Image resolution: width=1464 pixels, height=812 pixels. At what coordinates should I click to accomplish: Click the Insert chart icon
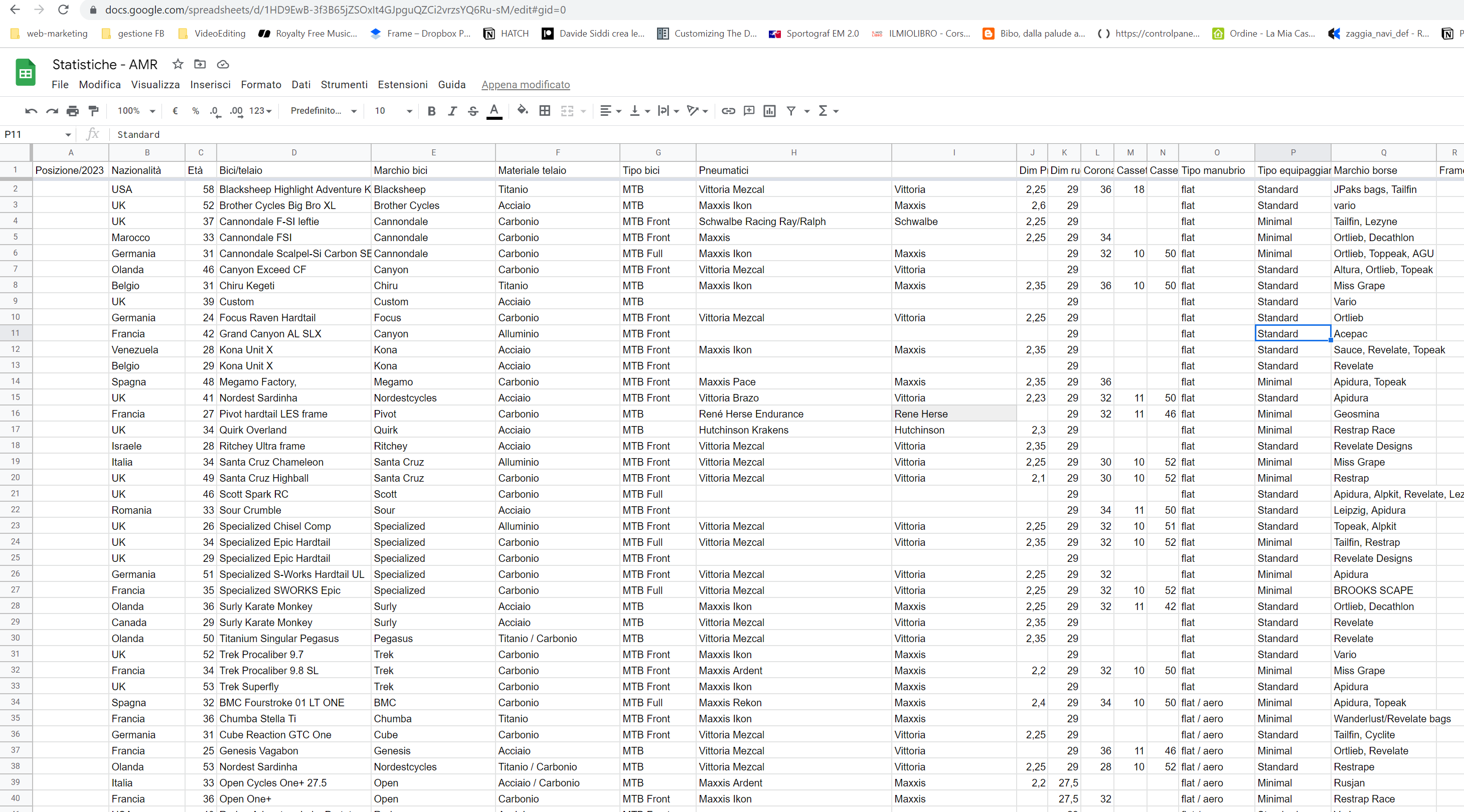(x=769, y=111)
